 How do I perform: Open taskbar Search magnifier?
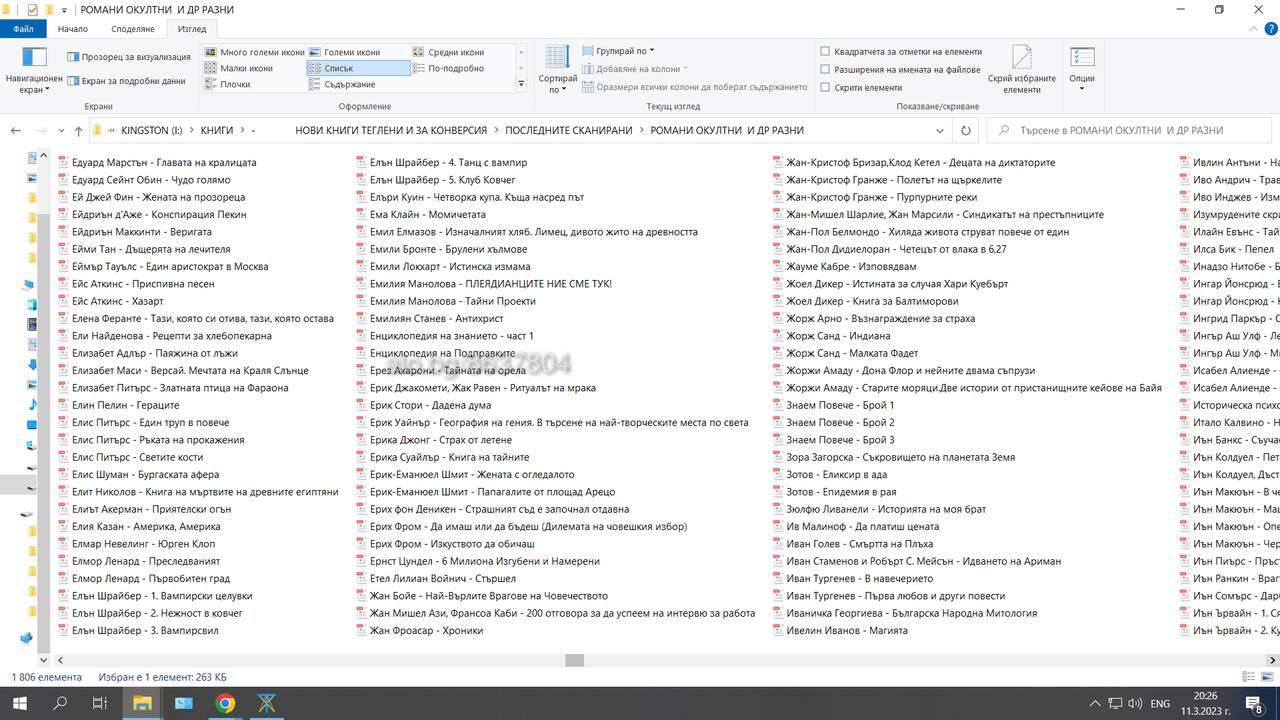60,703
